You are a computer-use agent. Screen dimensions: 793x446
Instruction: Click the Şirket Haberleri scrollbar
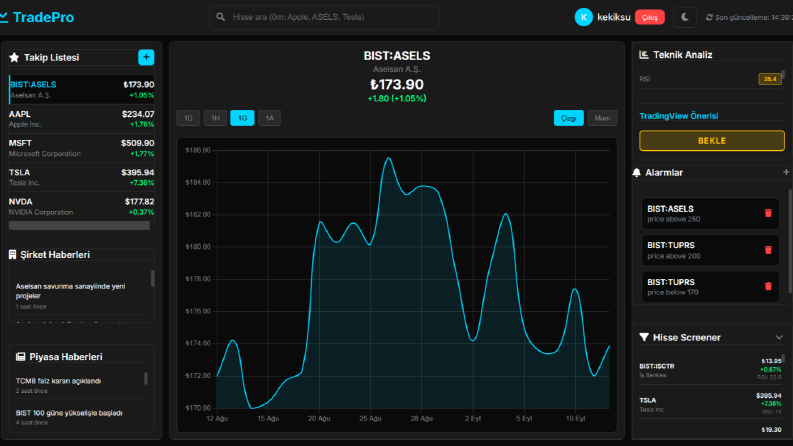(x=152, y=278)
